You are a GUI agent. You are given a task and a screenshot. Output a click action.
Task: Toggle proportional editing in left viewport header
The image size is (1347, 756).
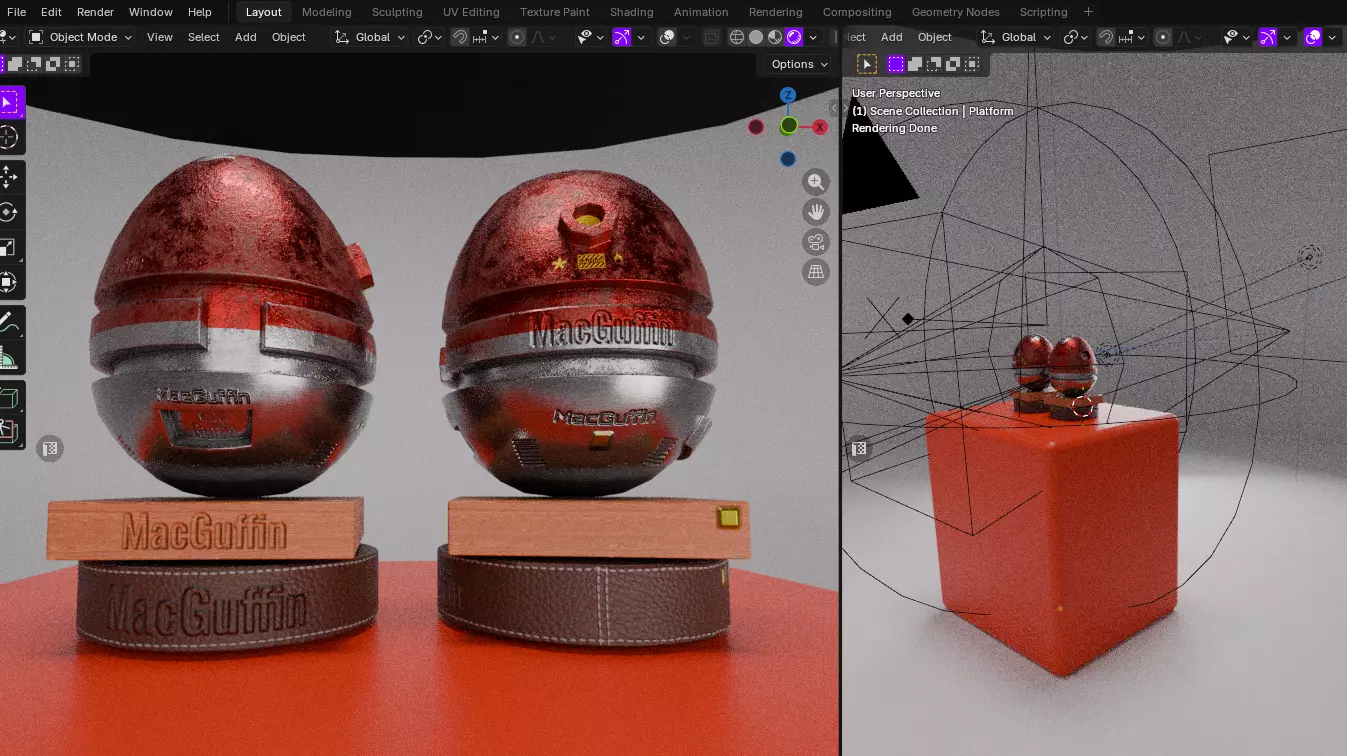coord(517,37)
